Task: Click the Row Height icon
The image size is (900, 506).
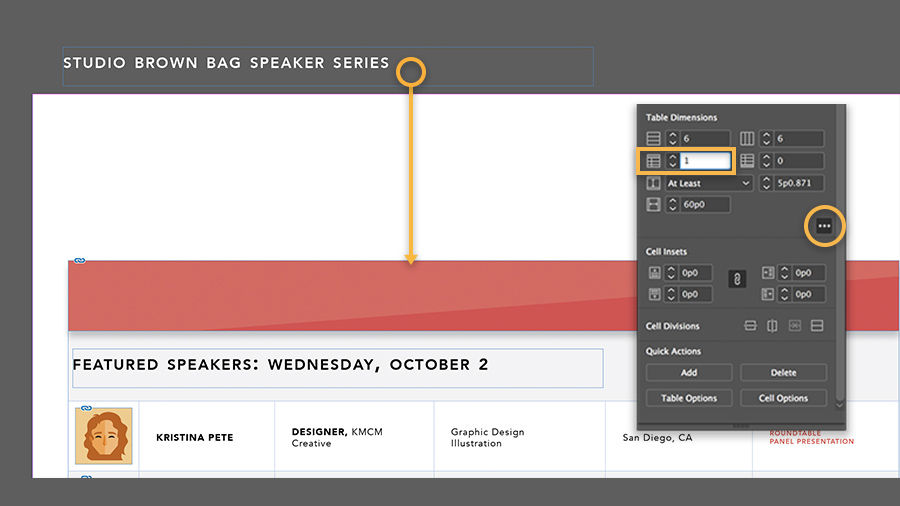Action: (x=653, y=183)
